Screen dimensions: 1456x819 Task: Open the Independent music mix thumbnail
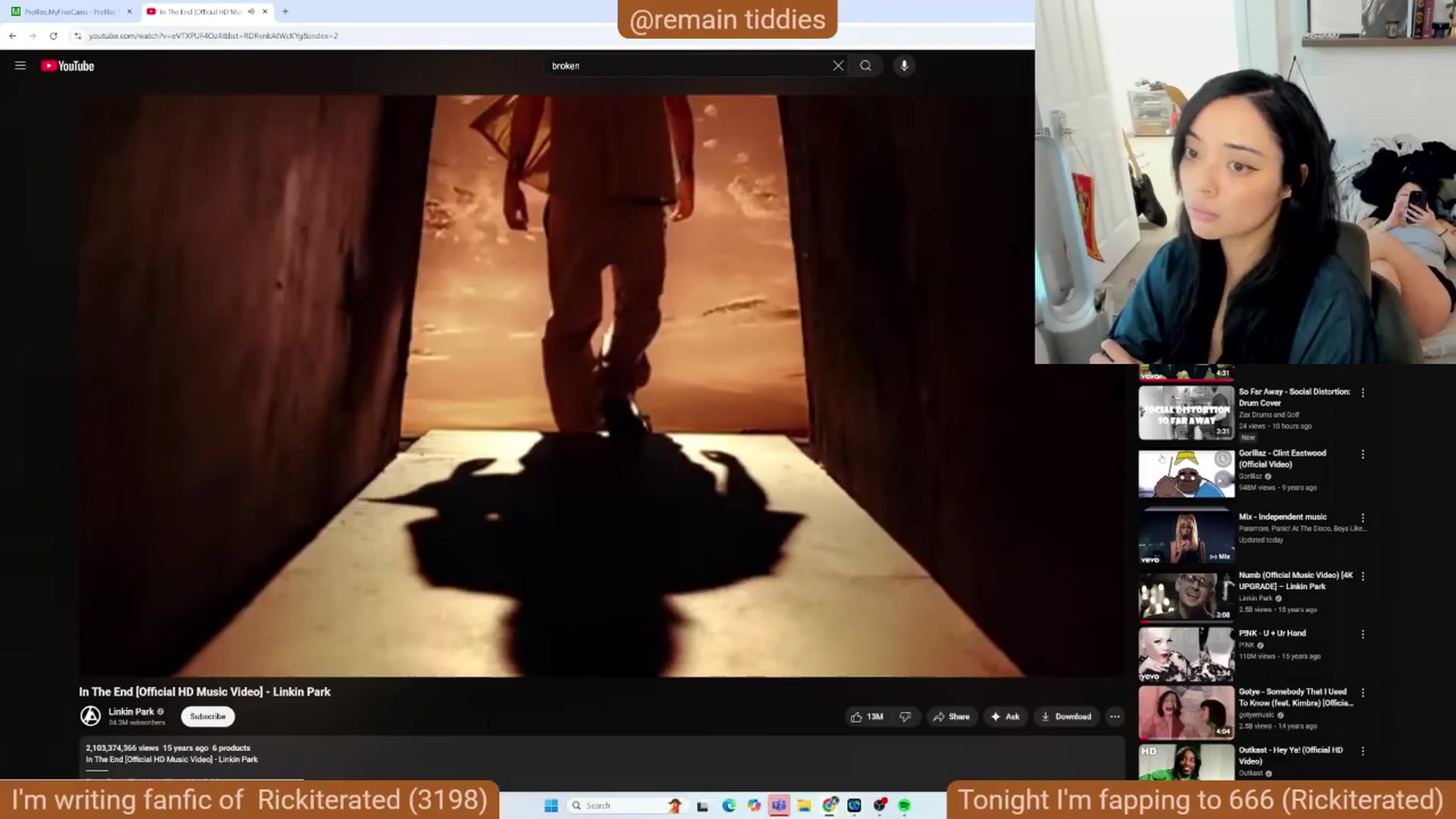[1186, 536]
